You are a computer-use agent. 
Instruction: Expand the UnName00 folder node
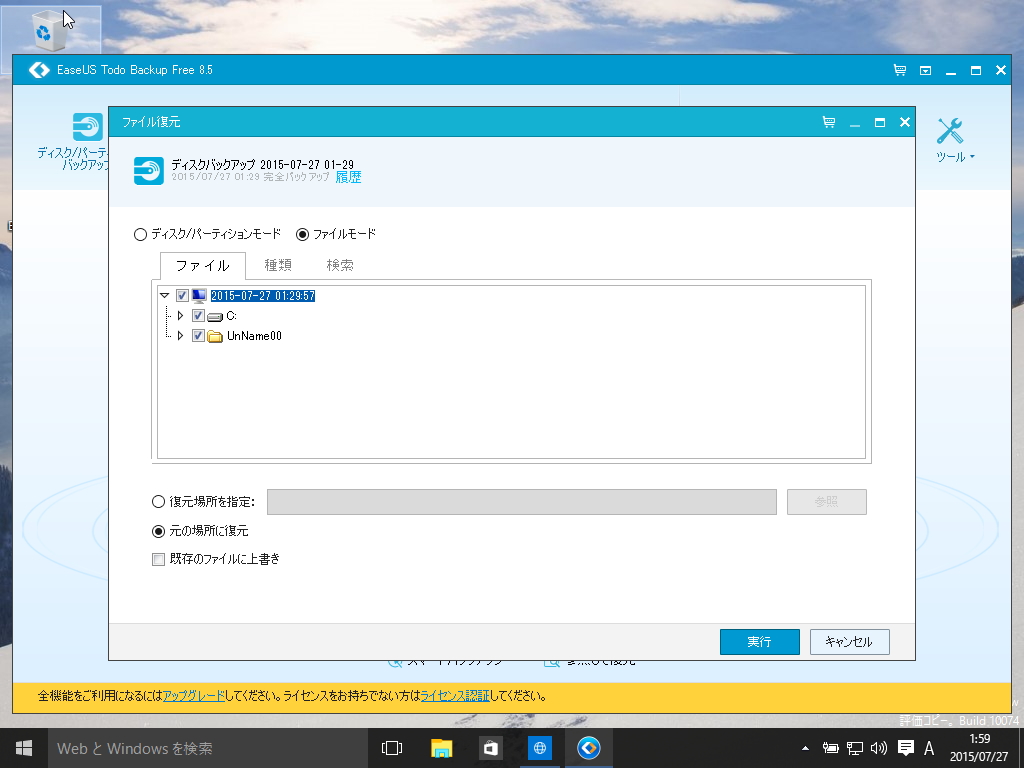coord(182,336)
